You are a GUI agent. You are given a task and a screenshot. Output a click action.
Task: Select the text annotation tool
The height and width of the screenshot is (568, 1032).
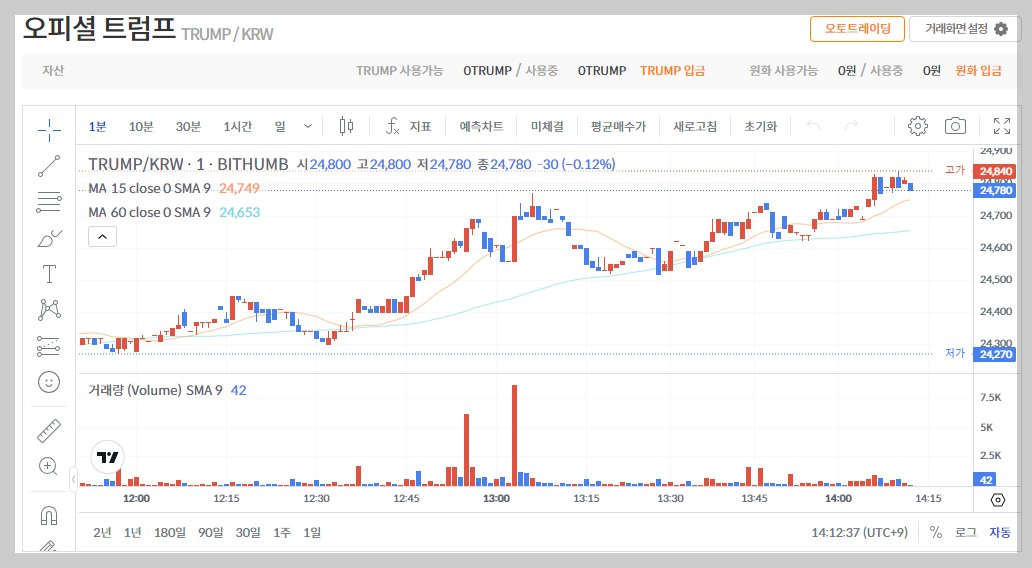[x=49, y=274]
